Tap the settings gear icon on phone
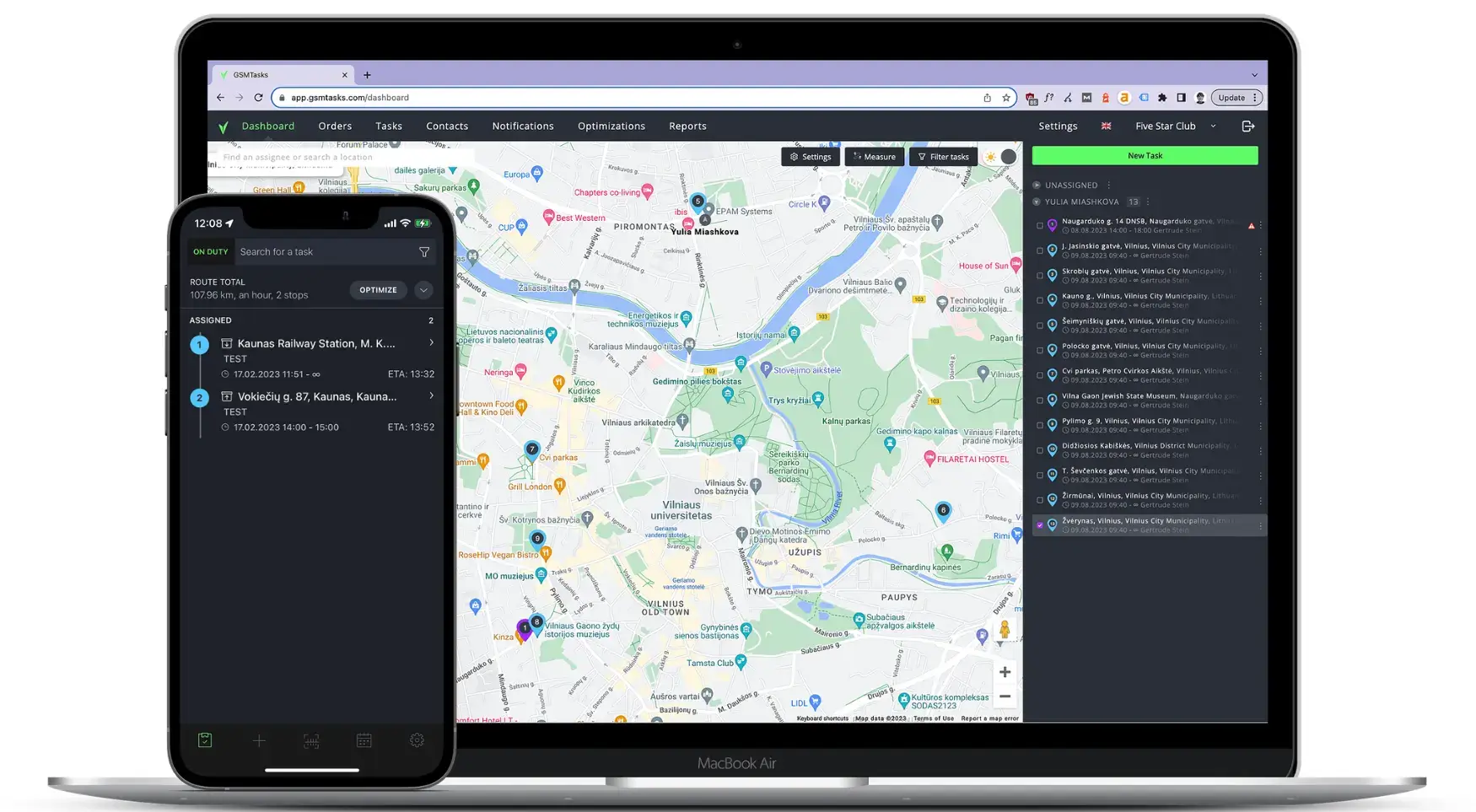This screenshot has width=1476, height=812. click(x=417, y=740)
